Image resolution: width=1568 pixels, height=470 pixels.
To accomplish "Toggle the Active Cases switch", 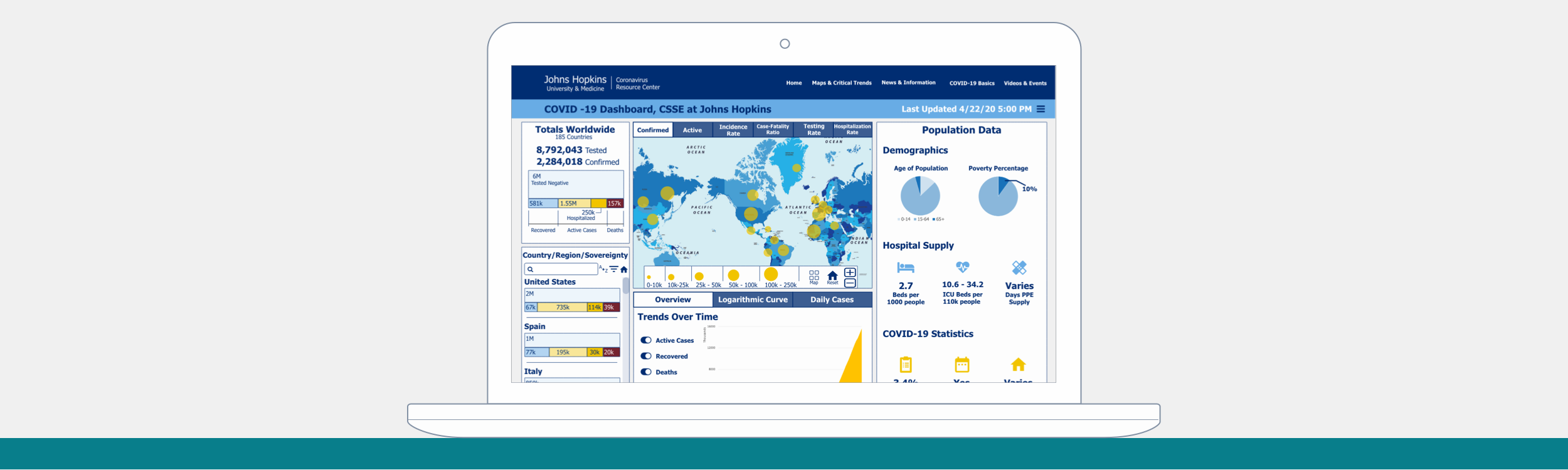I will (646, 340).
